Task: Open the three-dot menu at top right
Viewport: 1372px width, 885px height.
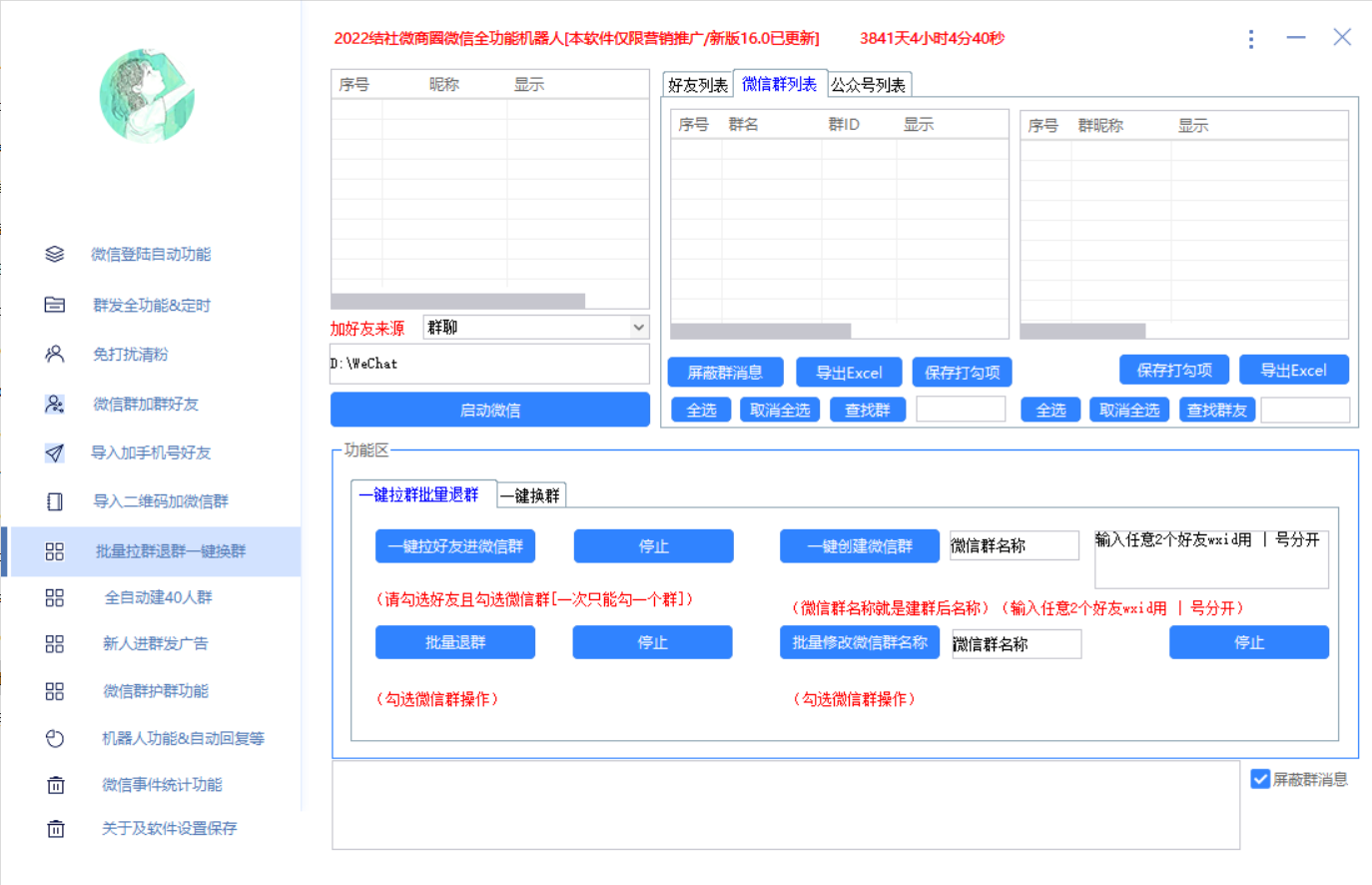Action: (1251, 39)
